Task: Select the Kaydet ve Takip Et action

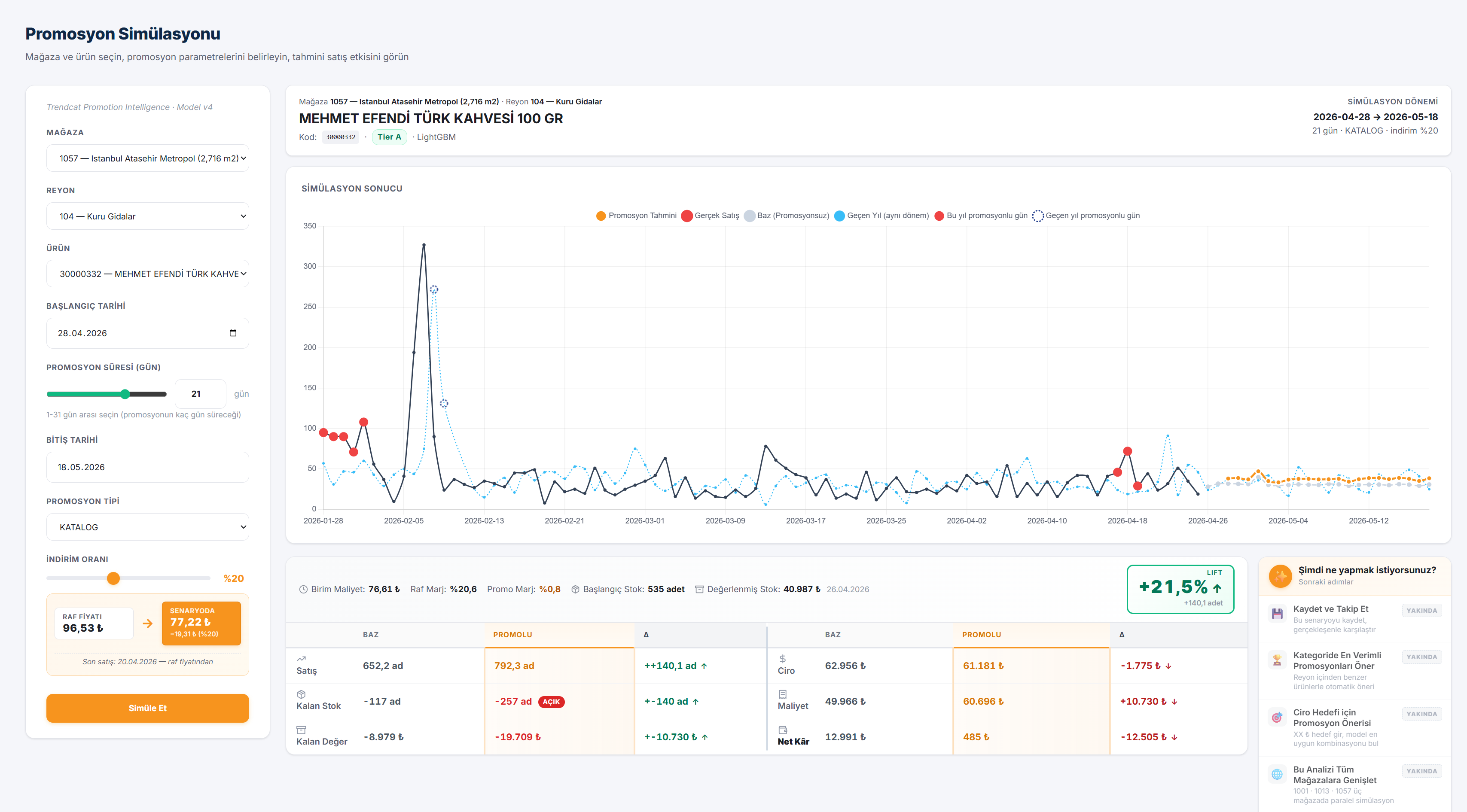Action: pyautogui.click(x=1355, y=619)
